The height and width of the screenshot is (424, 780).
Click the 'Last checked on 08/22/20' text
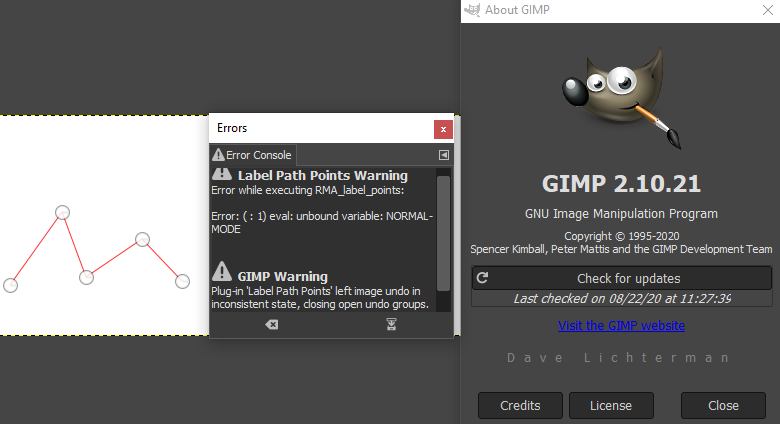[x=622, y=299]
